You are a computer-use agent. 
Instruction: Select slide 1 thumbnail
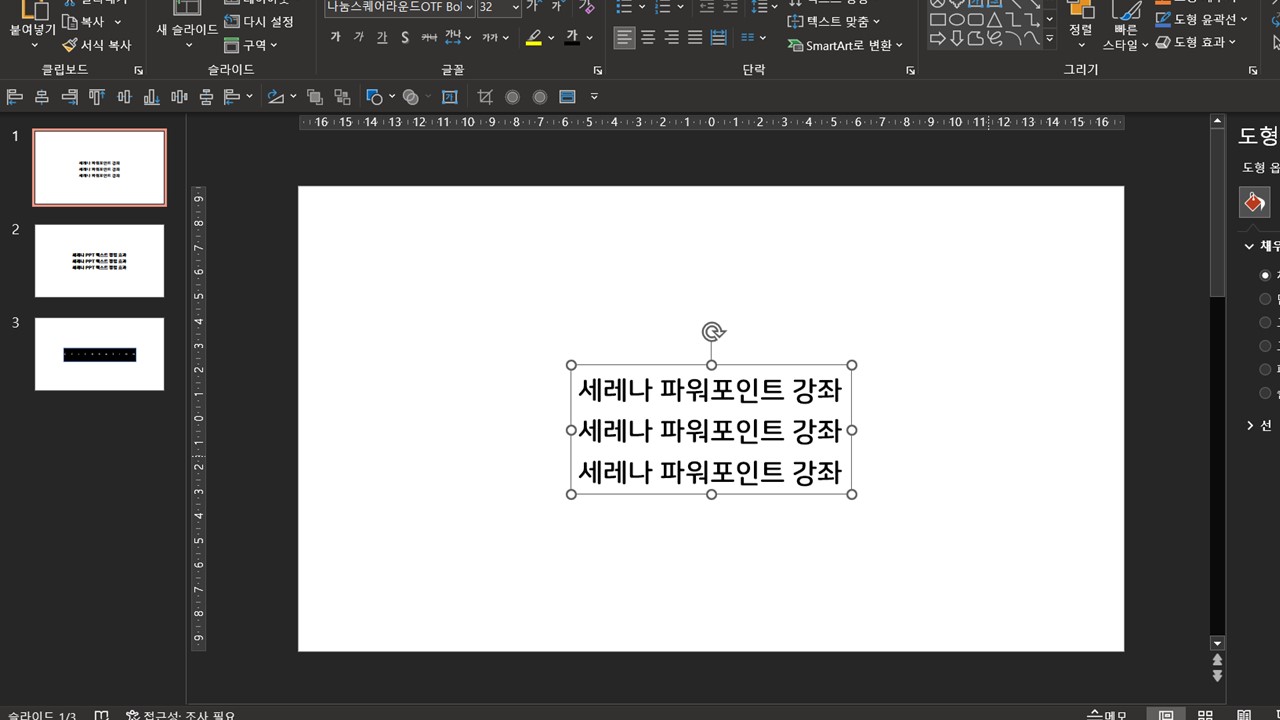pyautogui.click(x=100, y=167)
